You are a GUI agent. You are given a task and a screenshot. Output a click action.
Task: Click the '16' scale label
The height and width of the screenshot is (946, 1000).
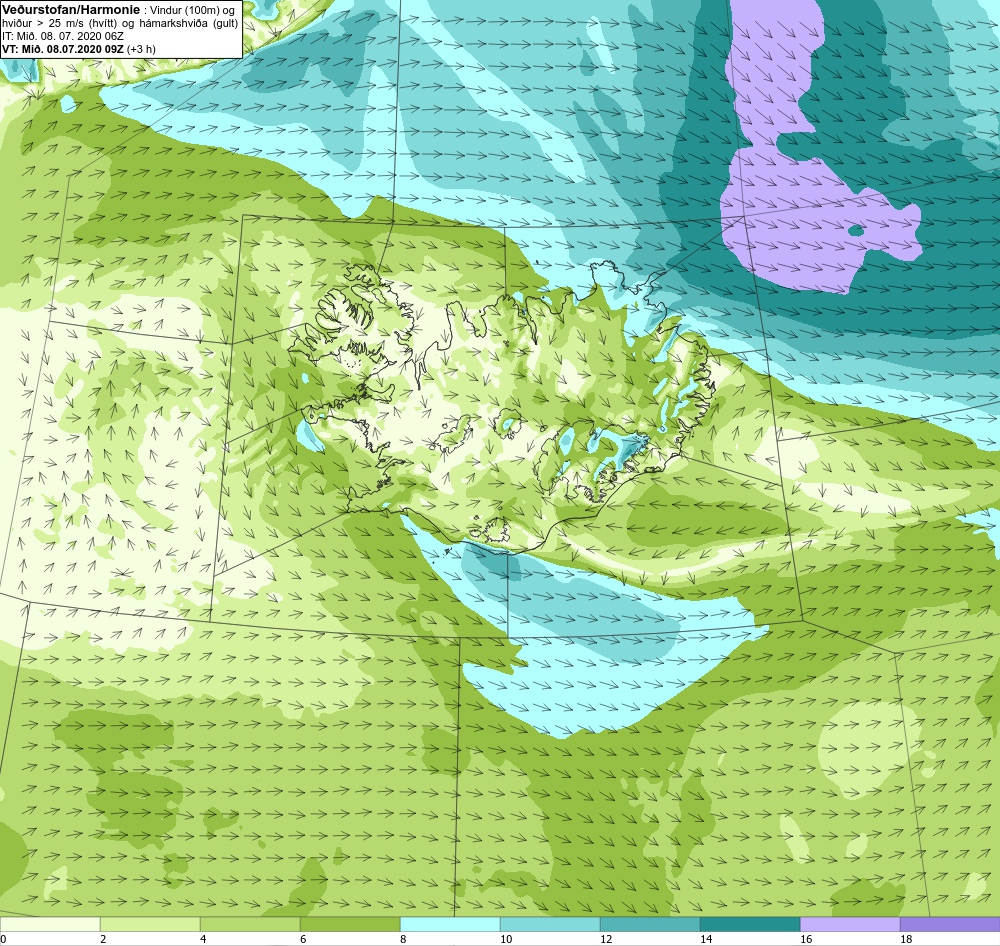pos(806,938)
